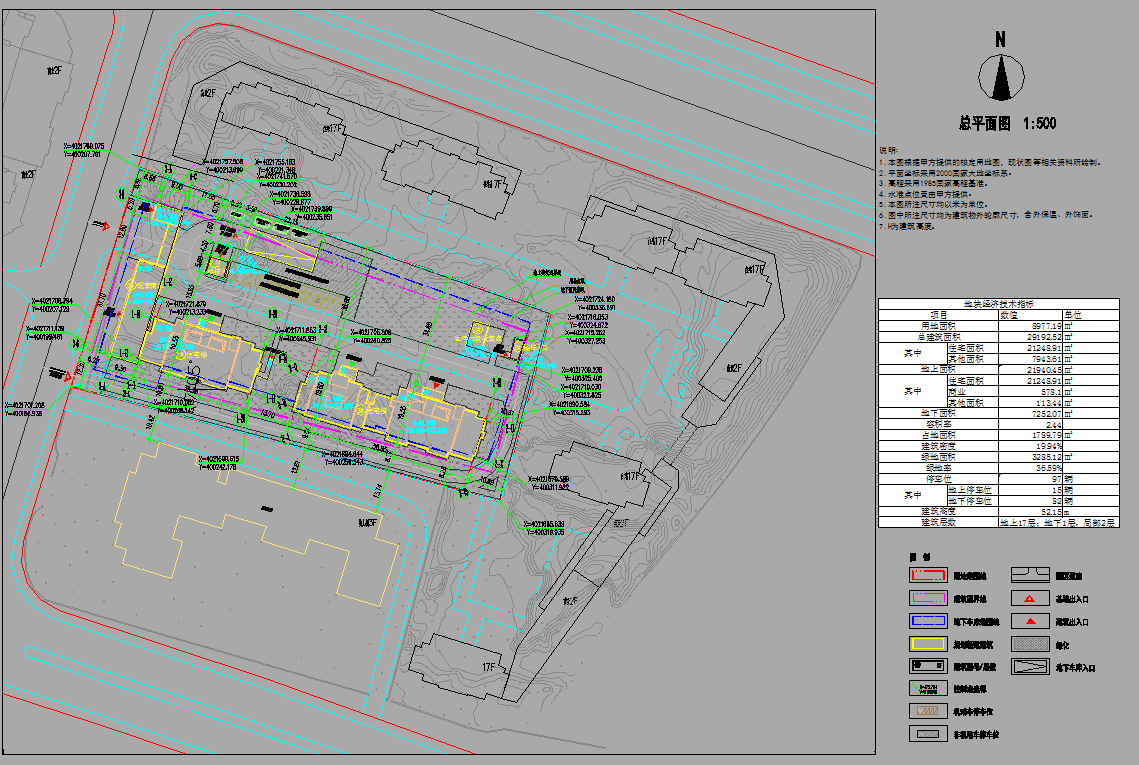Click the magenta setback line legend symbol
This screenshot has height=765, width=1139.
click(926, 598)
